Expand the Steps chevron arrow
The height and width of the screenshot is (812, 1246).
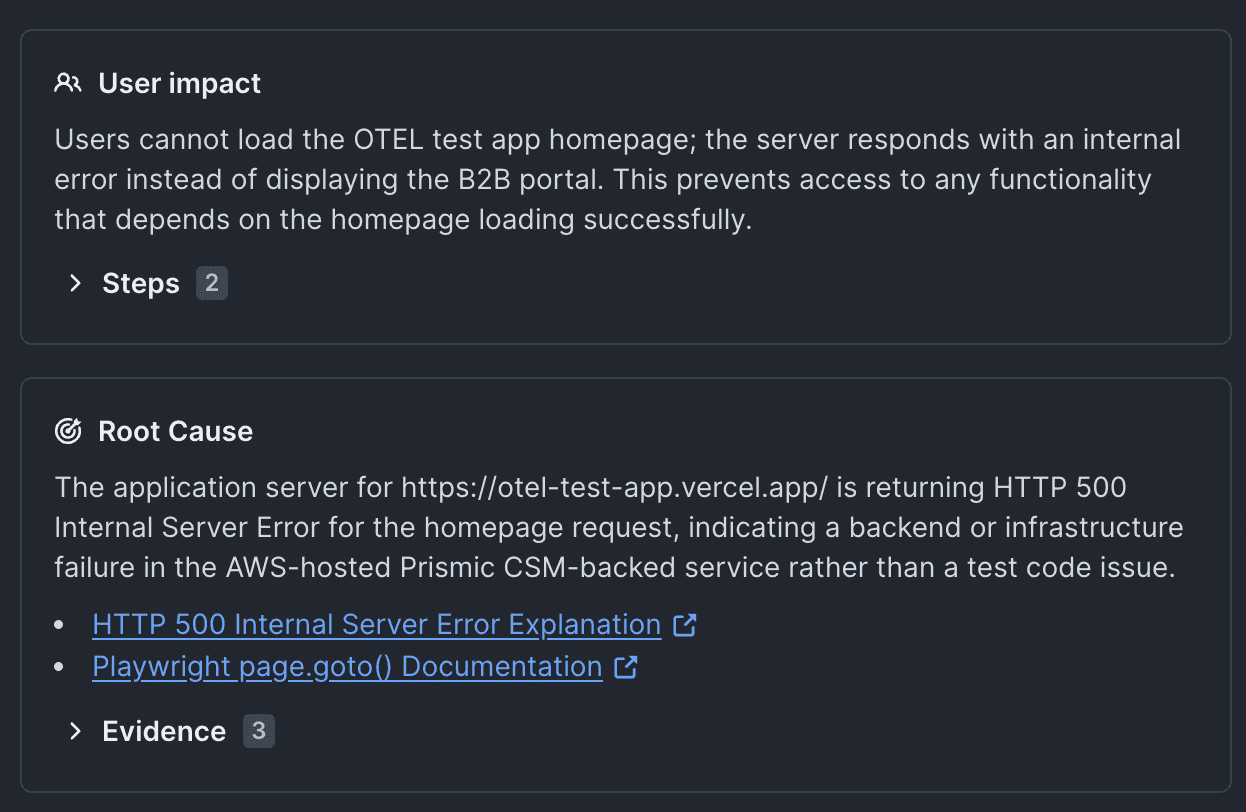(x=75, y=283)
